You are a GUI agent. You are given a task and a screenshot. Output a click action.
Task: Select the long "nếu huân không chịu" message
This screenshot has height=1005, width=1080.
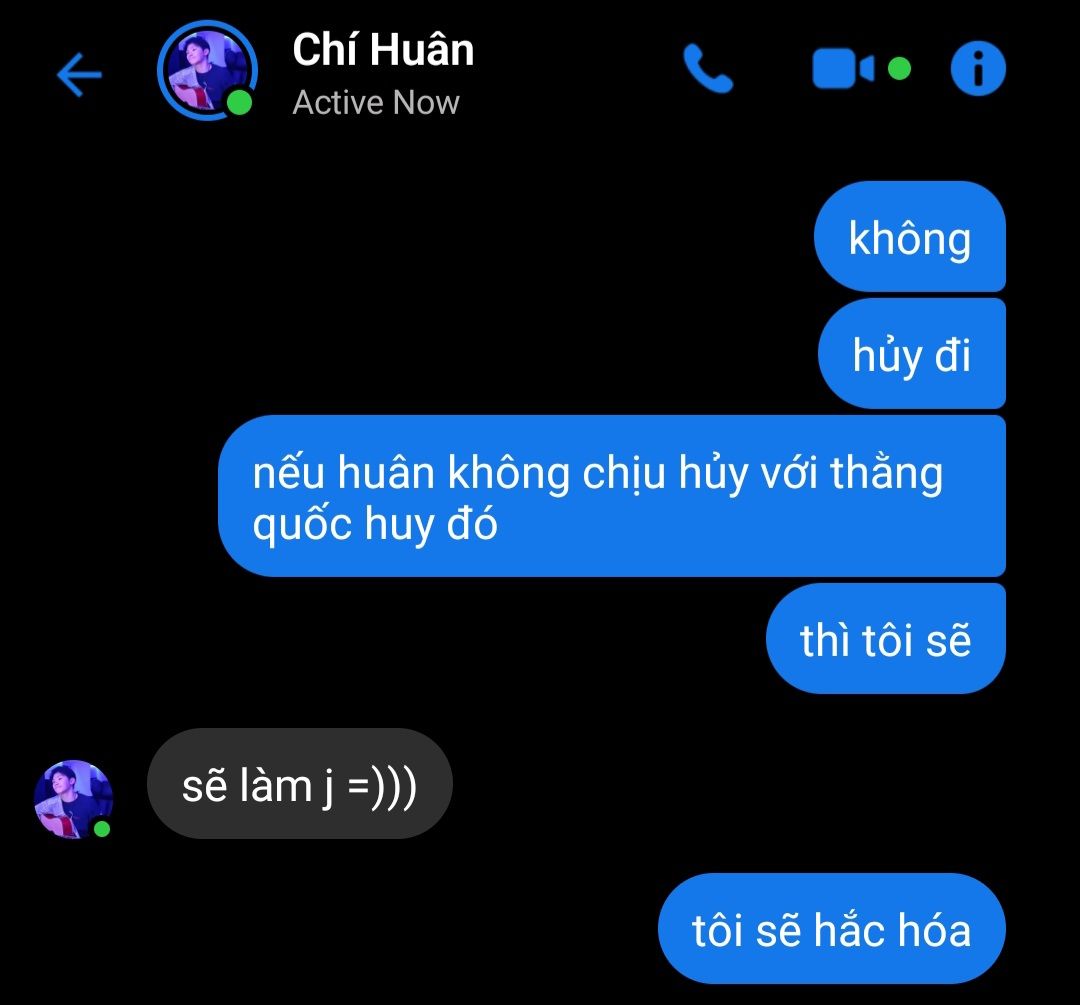612,496
